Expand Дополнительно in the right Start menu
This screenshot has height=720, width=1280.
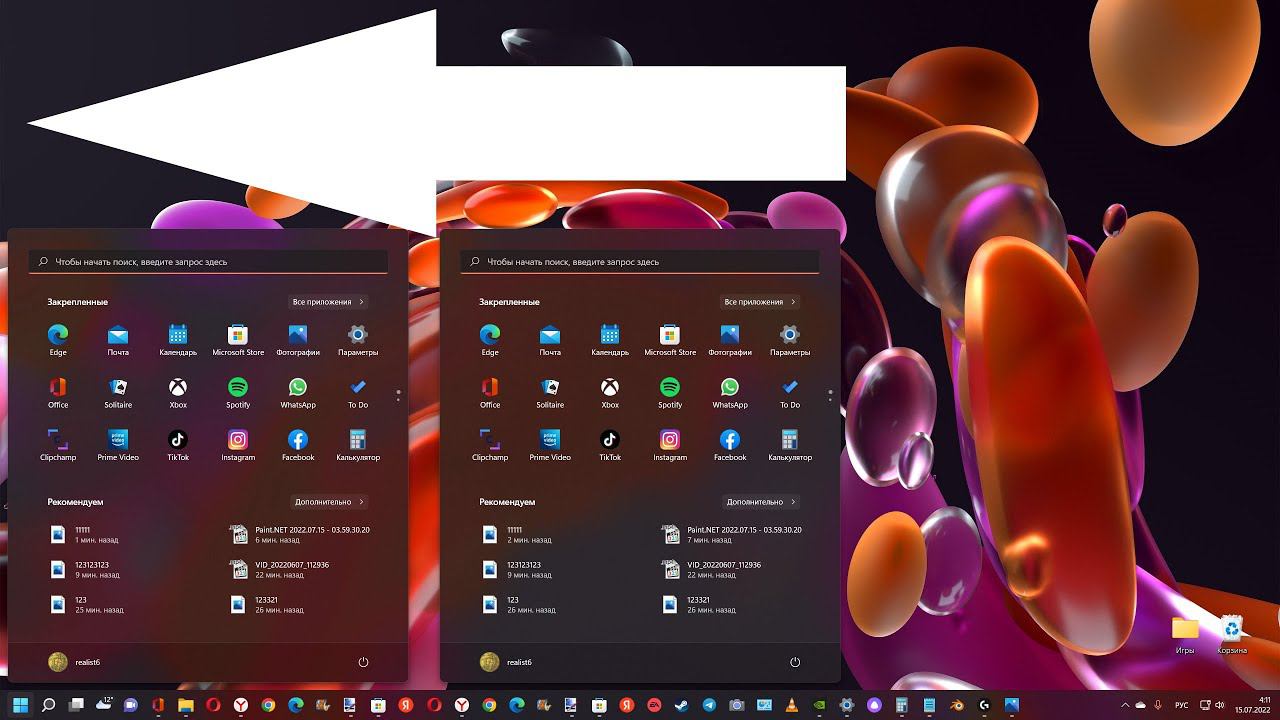click(x=761, y=501)
